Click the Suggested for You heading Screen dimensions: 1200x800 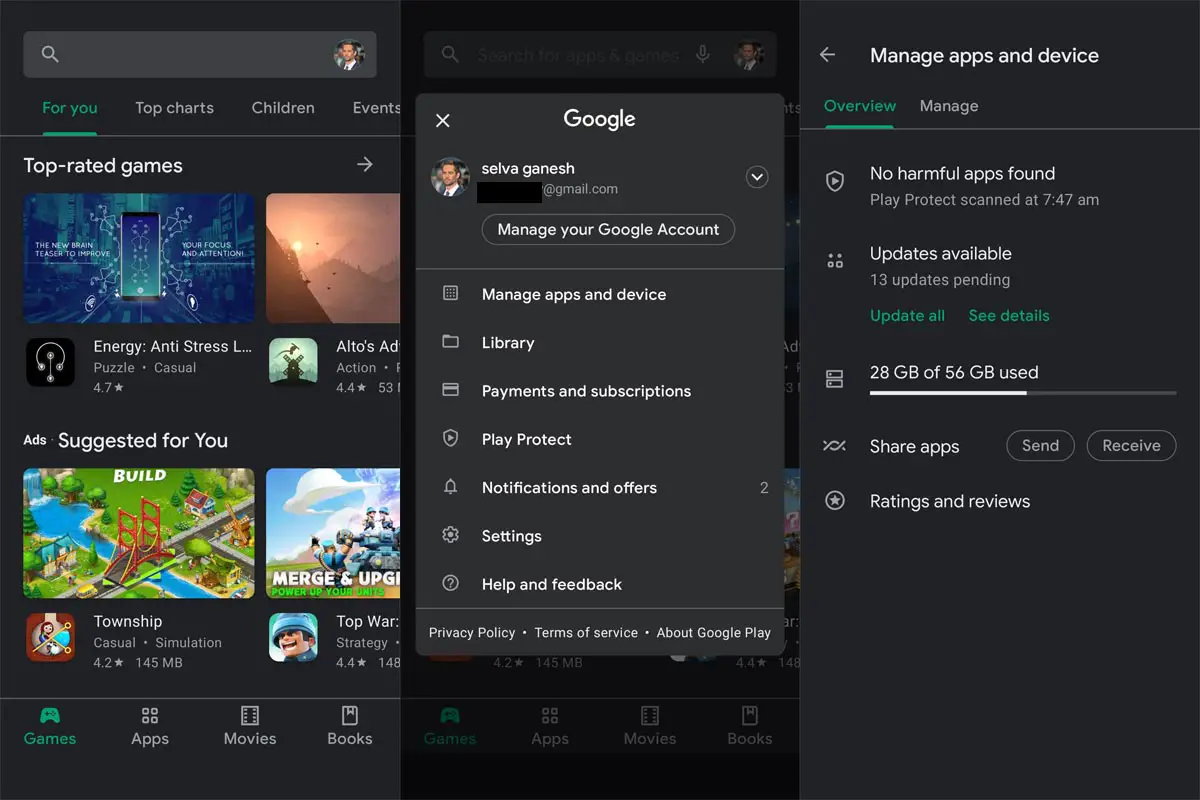143,440
